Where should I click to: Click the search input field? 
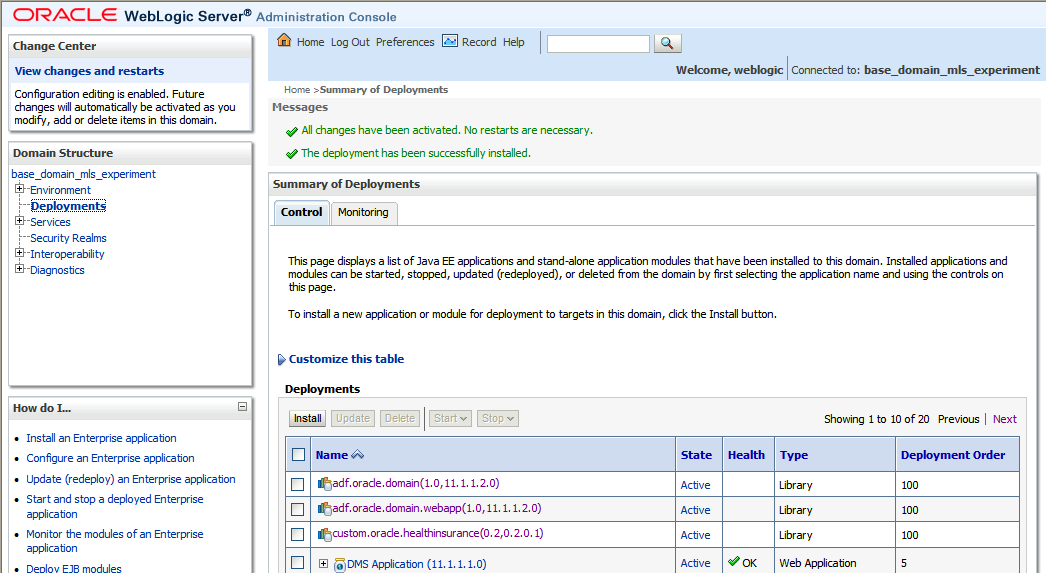pos(598,44)
